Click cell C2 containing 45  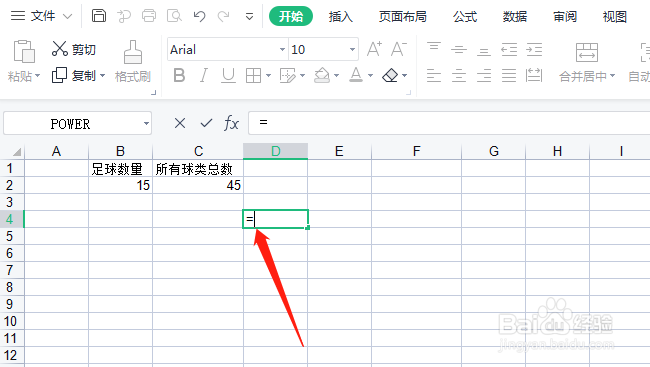(198, 185)
